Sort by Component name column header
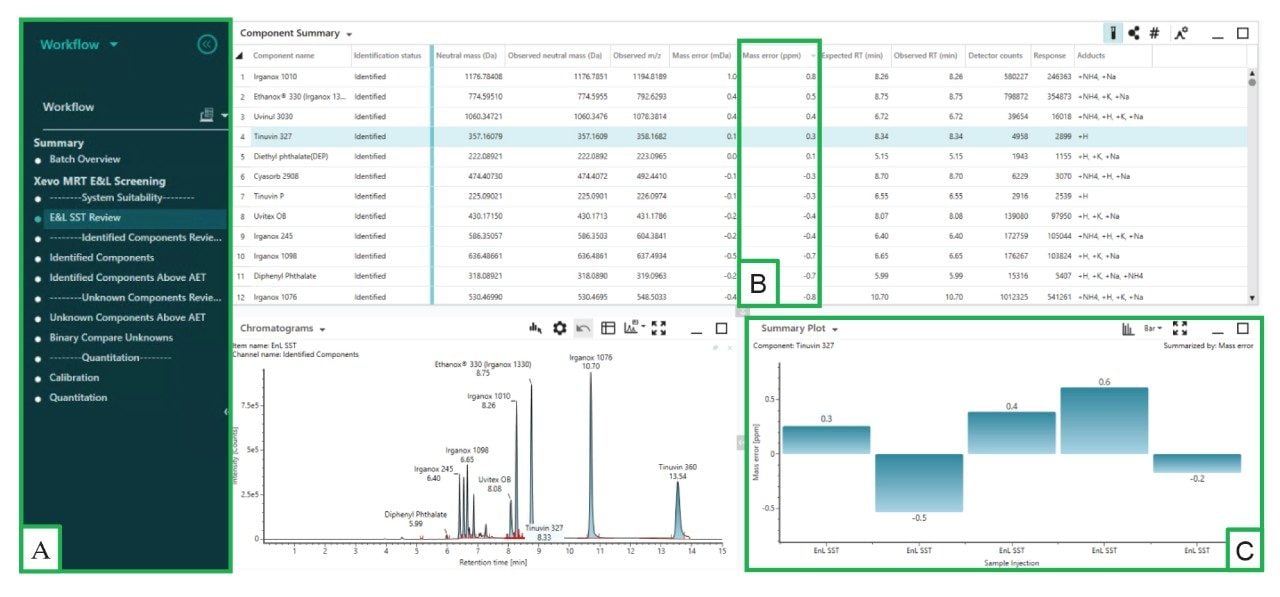Screen dimensions: 1280x597 (x=283, y=56)
